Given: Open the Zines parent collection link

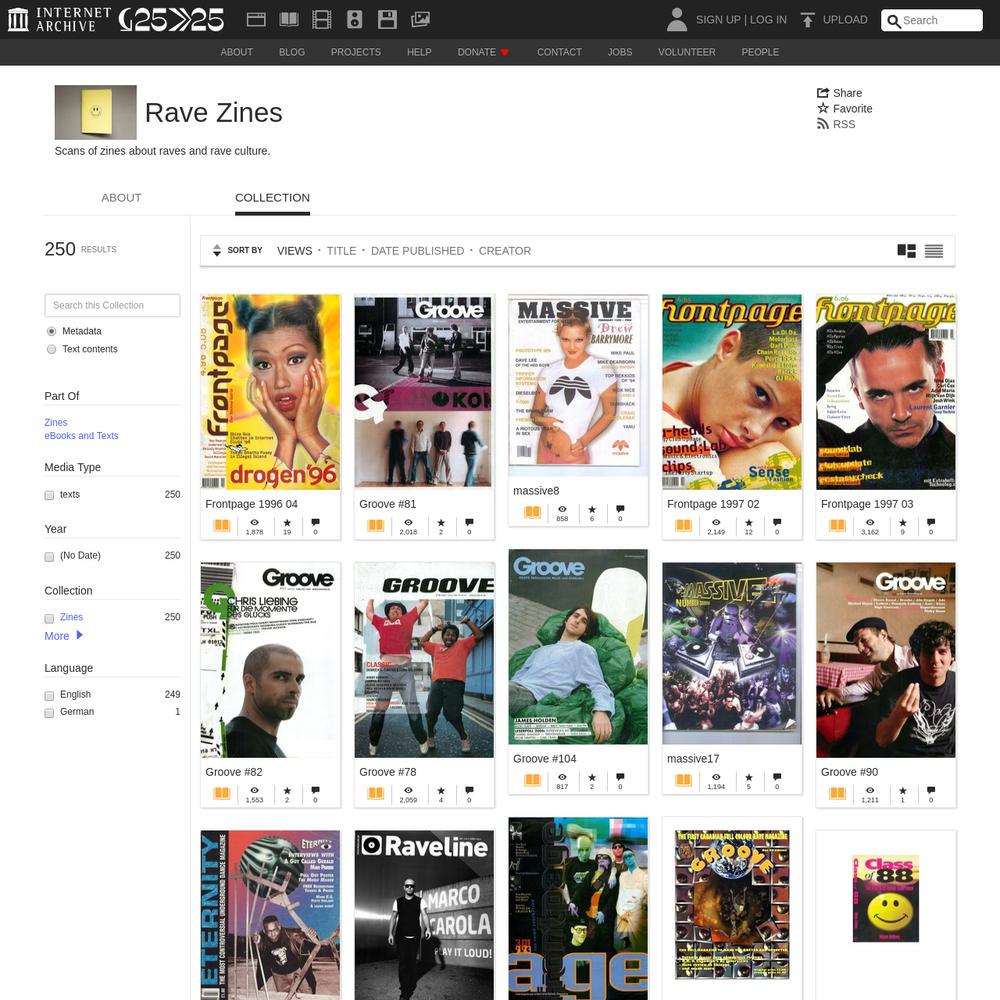Looking at the screenshot, I should pyautogui.click(x=56, y=422).
